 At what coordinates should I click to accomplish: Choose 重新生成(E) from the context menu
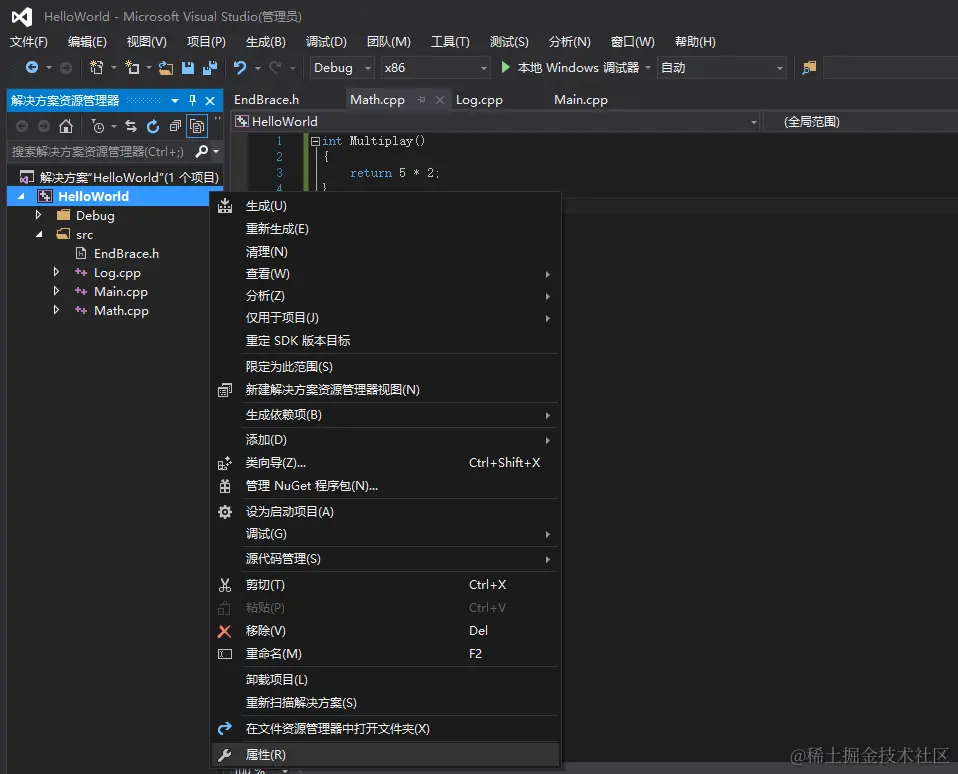tap(385, 228)
